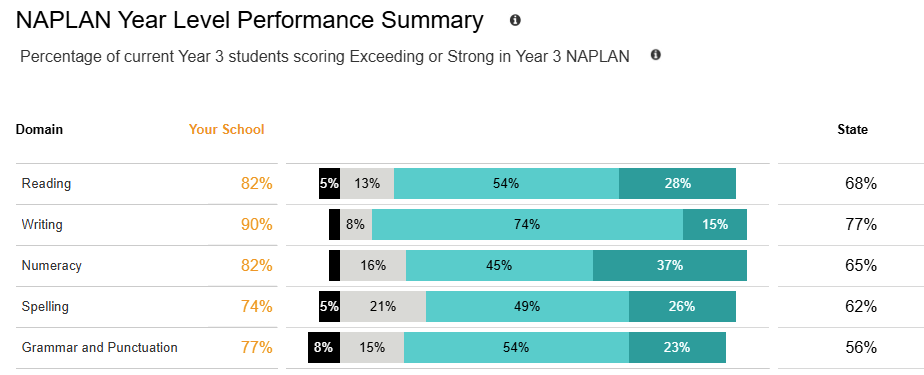Image resolution: width=924 pixels, height=375 pixels.
Task: Click the 37% Numeracy bar segment
Action: coord(670,265)
